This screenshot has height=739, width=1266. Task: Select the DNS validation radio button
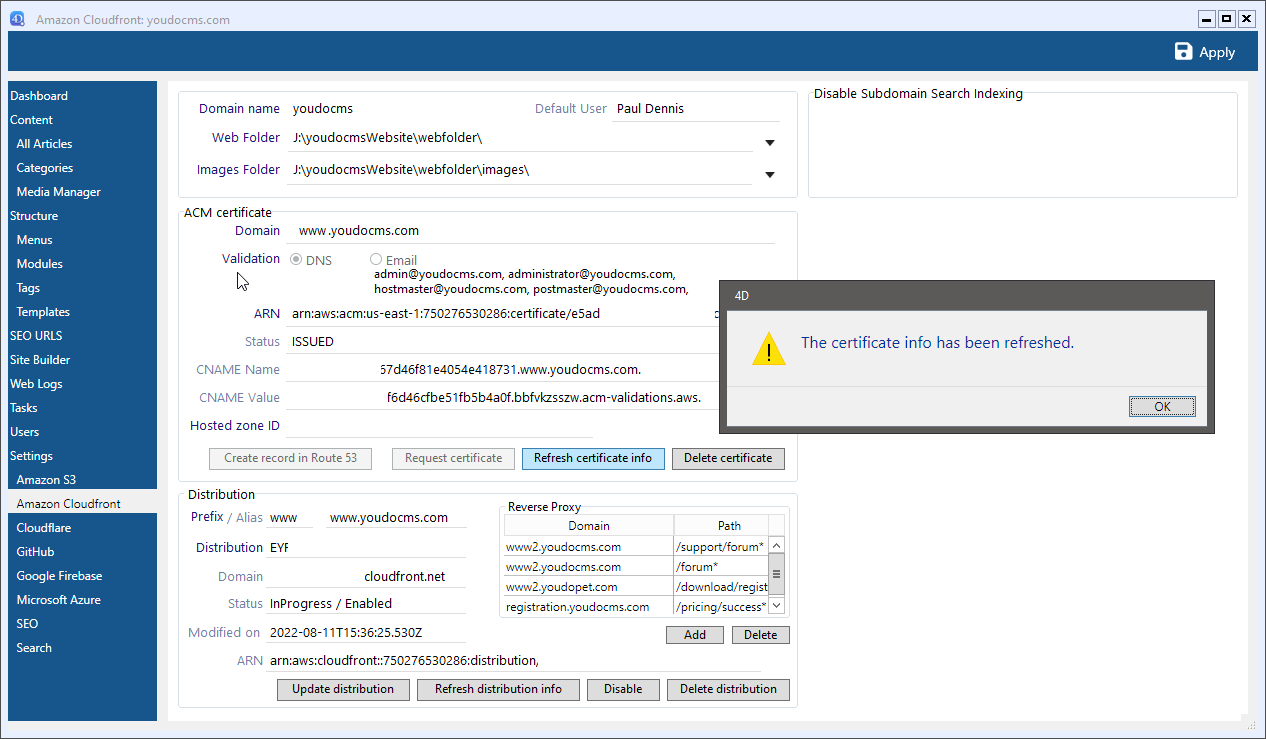(297, 260)
